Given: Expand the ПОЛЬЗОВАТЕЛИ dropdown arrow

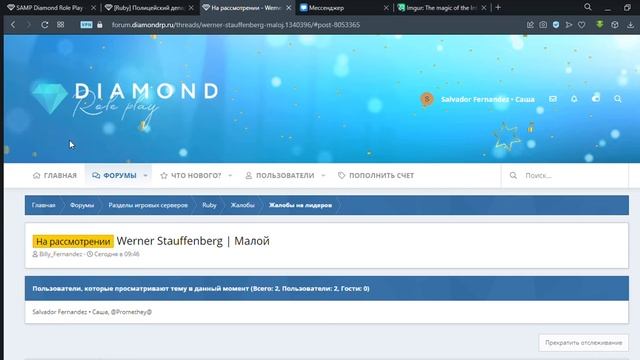Looking at the screenshot, I should (x=323, y=176).
